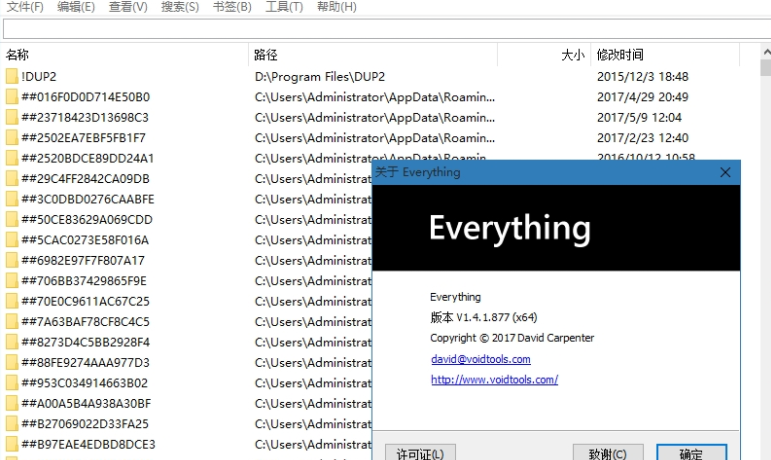The width and height of the screenshot is (771, 460).
Task: Select the ##88FE9274AAA977D3 folder name
Action: click(x=86, y=363)
